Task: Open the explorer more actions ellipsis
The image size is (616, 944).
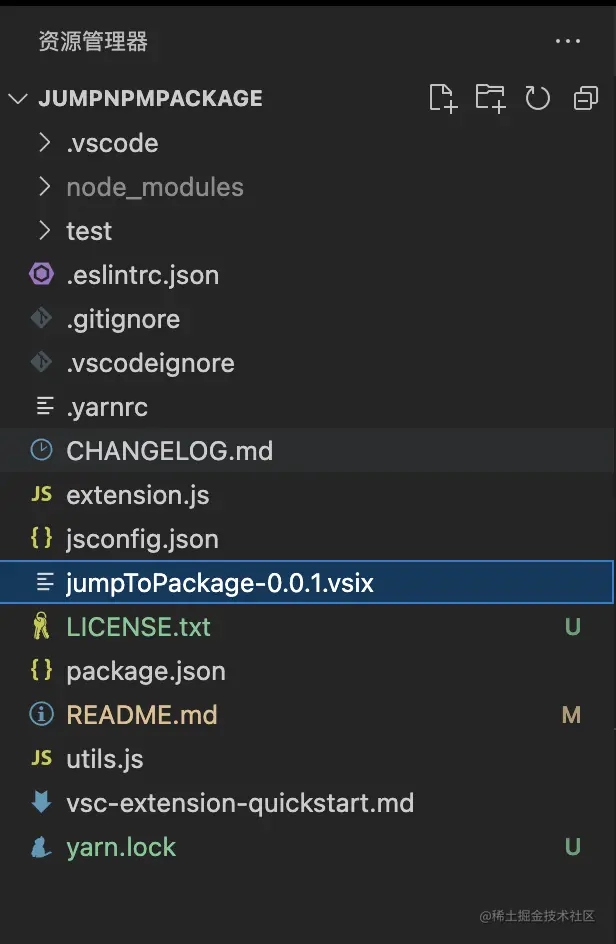Action: point(568,41)
